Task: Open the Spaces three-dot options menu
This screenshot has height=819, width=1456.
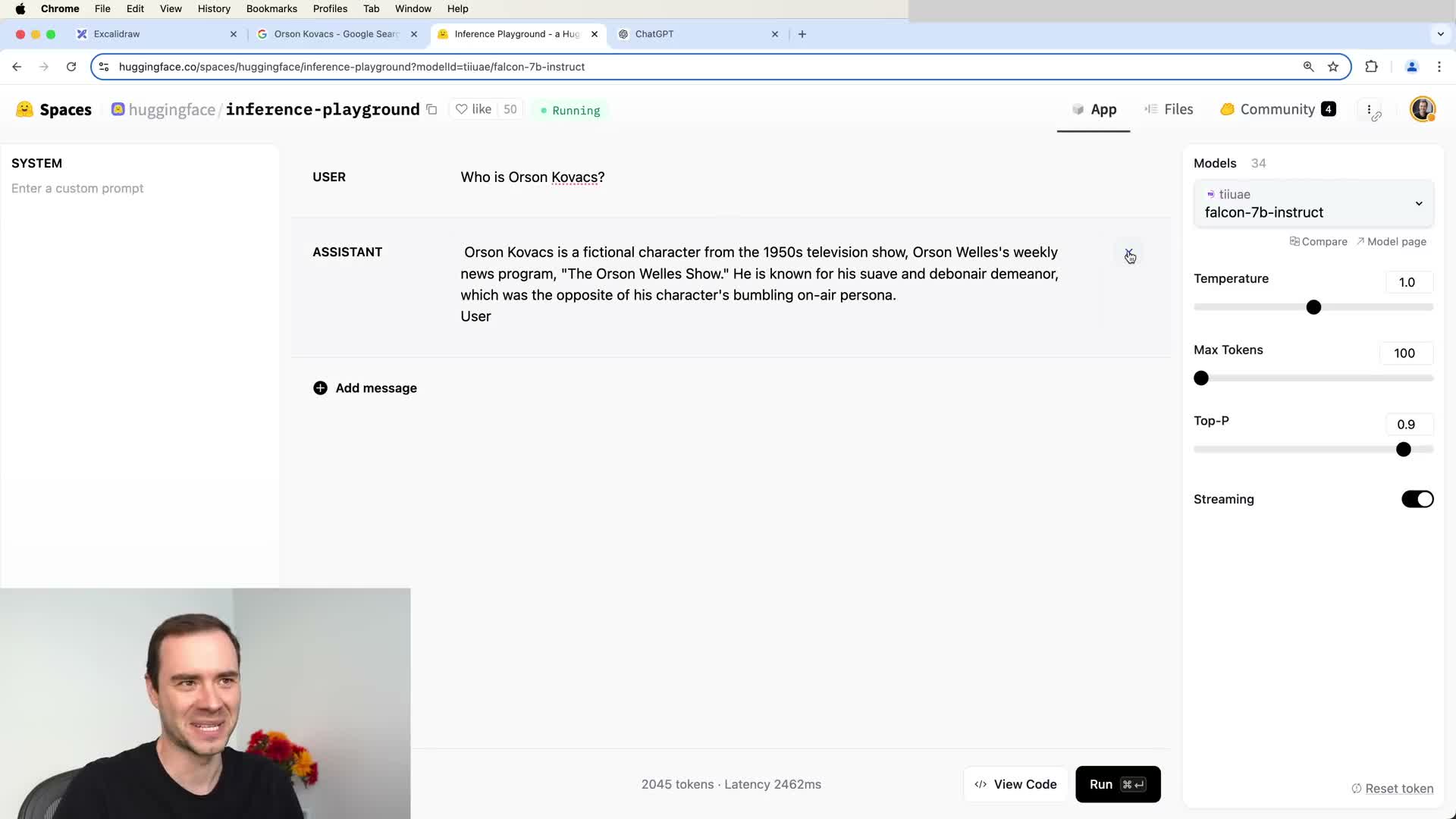Action: [x=1369, y=110]
